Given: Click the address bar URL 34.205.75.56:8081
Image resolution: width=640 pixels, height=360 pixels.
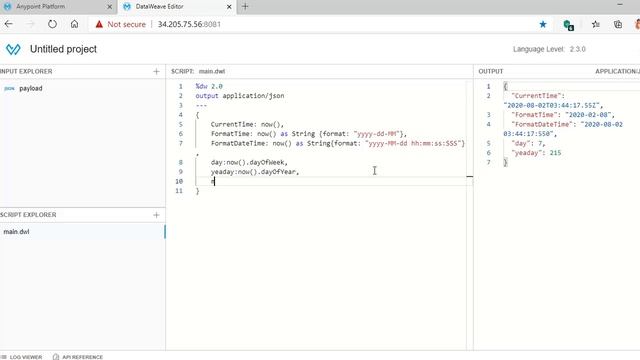Looking at the screenshot, I should (189, 24).
